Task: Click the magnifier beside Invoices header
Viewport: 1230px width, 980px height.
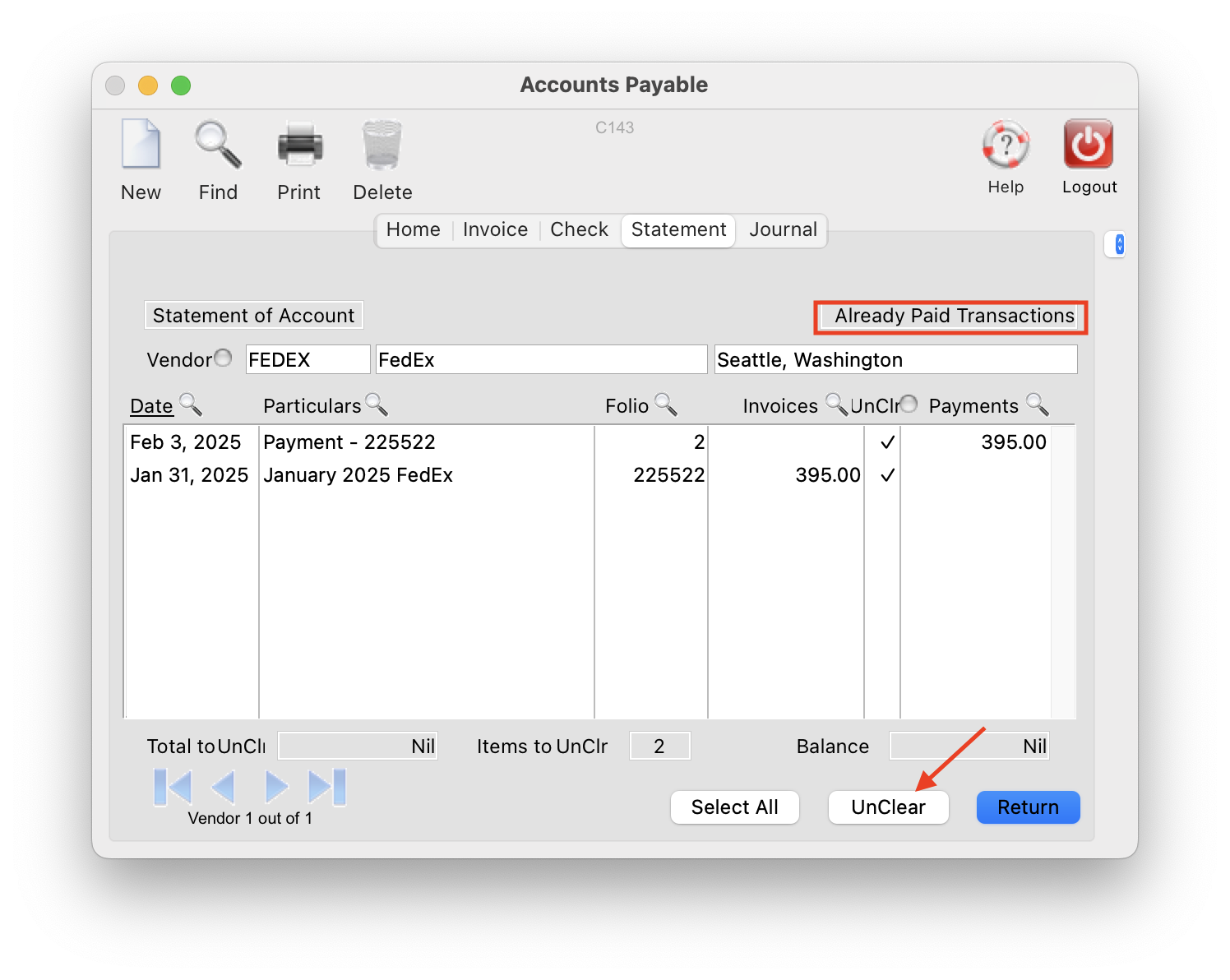Action: [836, 404]
